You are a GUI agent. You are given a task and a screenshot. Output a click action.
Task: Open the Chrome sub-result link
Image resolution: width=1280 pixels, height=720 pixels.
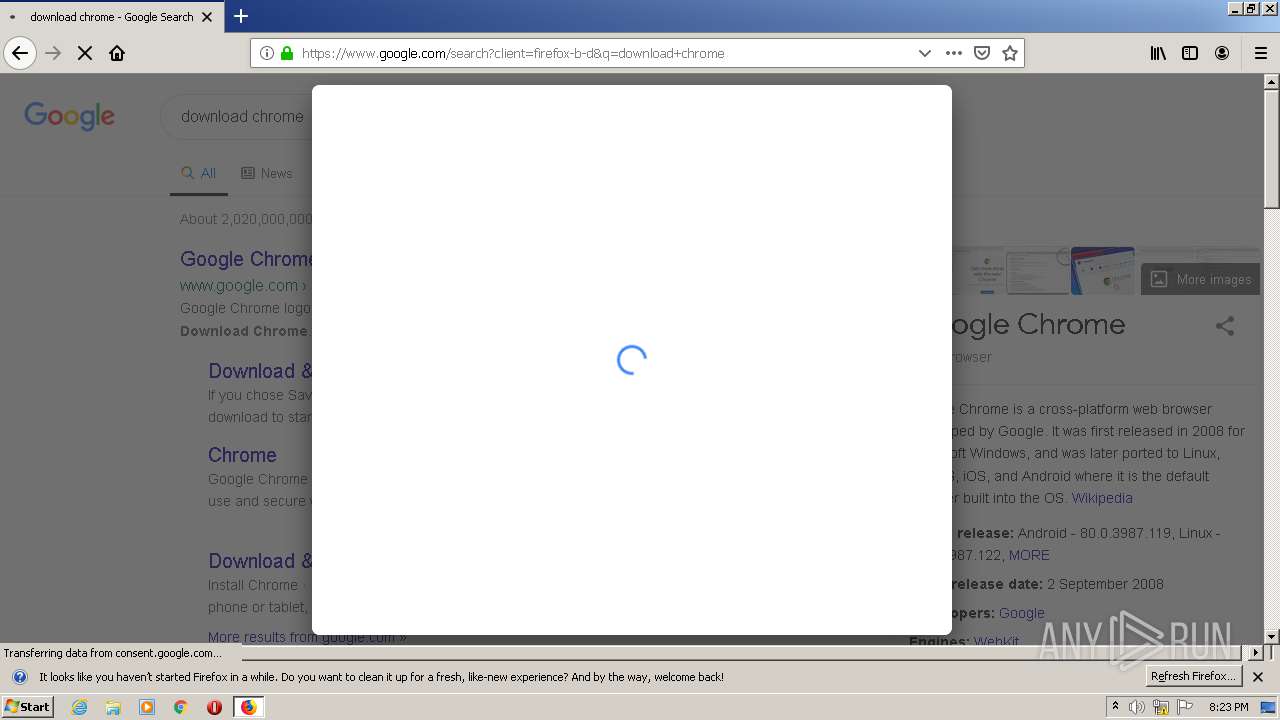tap(242, 455)
